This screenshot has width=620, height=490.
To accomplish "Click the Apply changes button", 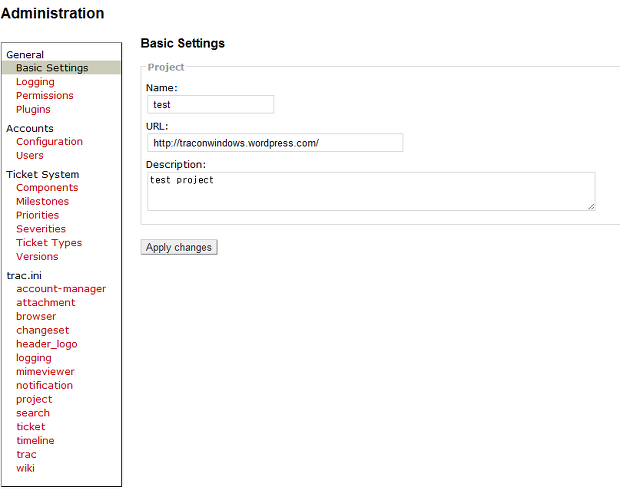I will [179, 247].
